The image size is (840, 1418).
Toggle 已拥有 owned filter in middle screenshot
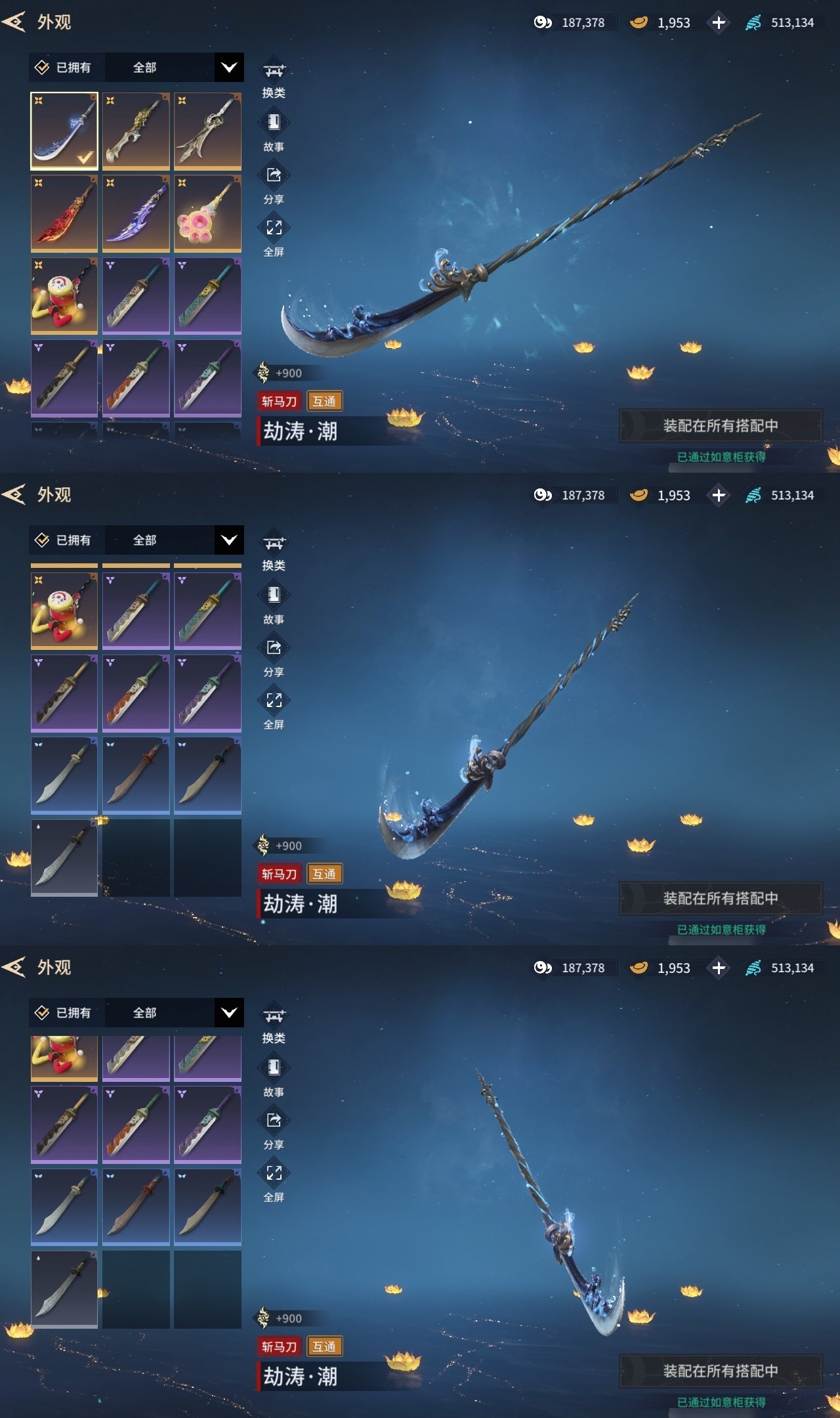pyautogui.click(x=64, y=540)
